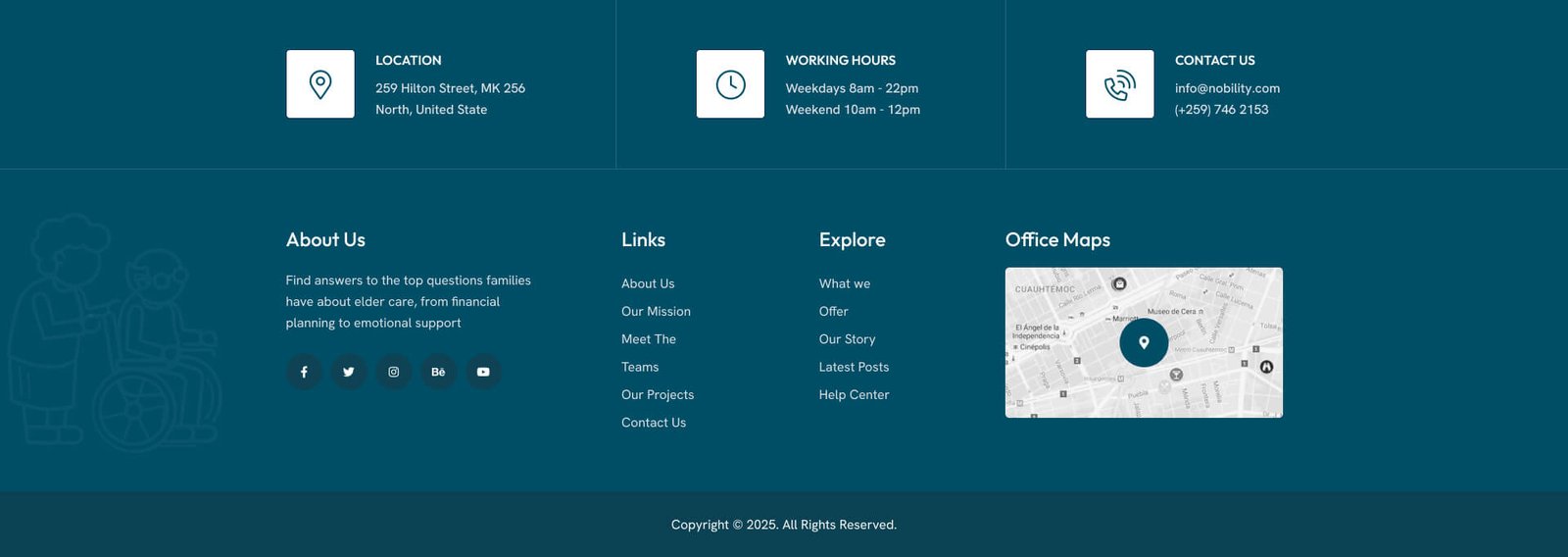Click the Meet The link
This screenshot has width=1568, height=557.
coord(649,339)
